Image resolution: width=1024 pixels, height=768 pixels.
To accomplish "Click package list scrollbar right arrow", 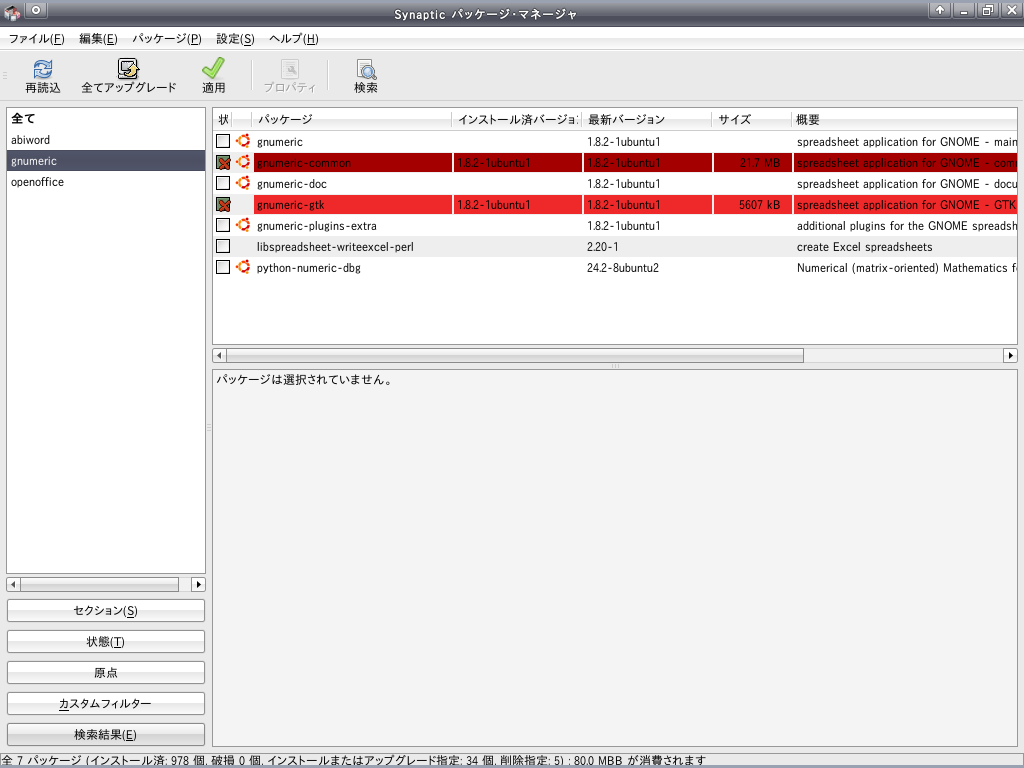I will pos(1010,355).
